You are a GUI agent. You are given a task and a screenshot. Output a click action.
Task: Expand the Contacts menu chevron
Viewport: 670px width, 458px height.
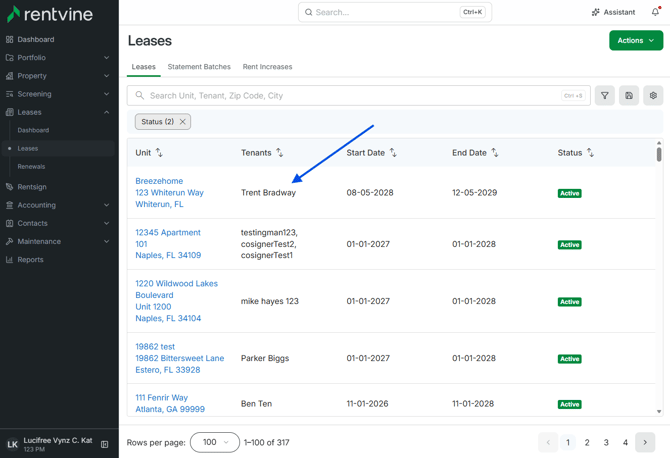click(106, 223)
